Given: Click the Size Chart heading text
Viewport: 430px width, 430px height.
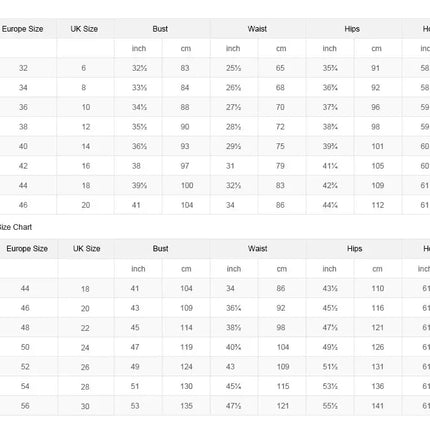Looking at the screenshot, I should [15, 227].
